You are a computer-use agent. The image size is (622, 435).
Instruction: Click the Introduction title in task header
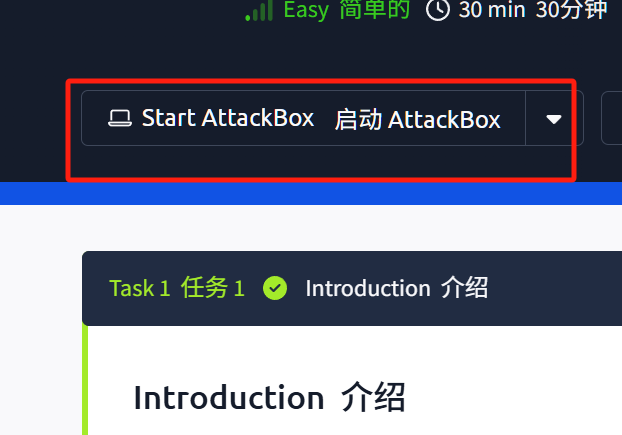[x=368, y=288]
